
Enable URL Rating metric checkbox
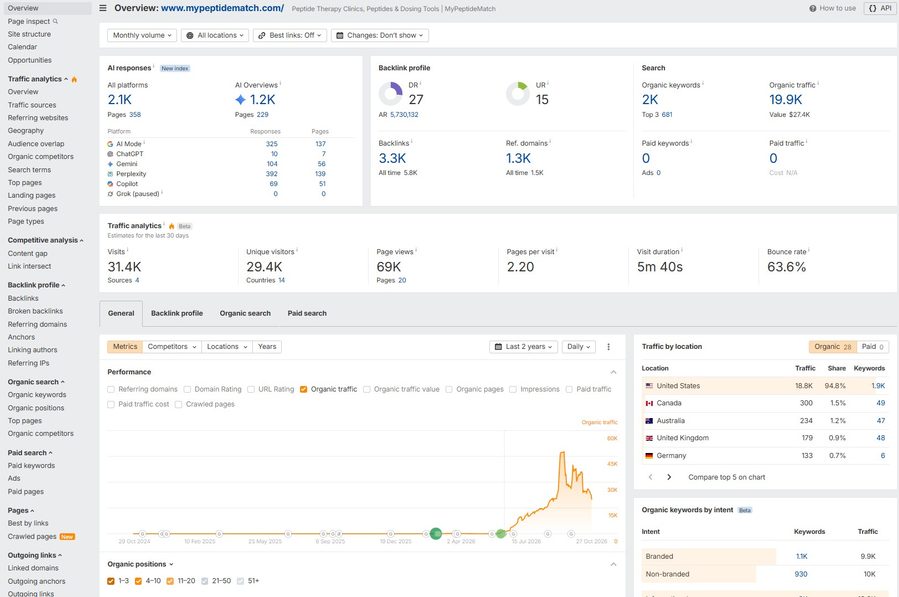point(251,389)
